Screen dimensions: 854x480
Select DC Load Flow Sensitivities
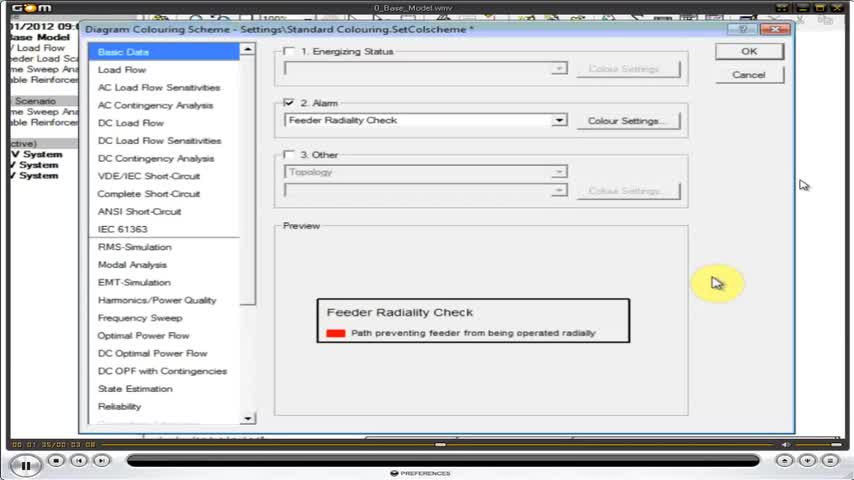(160, 141)
